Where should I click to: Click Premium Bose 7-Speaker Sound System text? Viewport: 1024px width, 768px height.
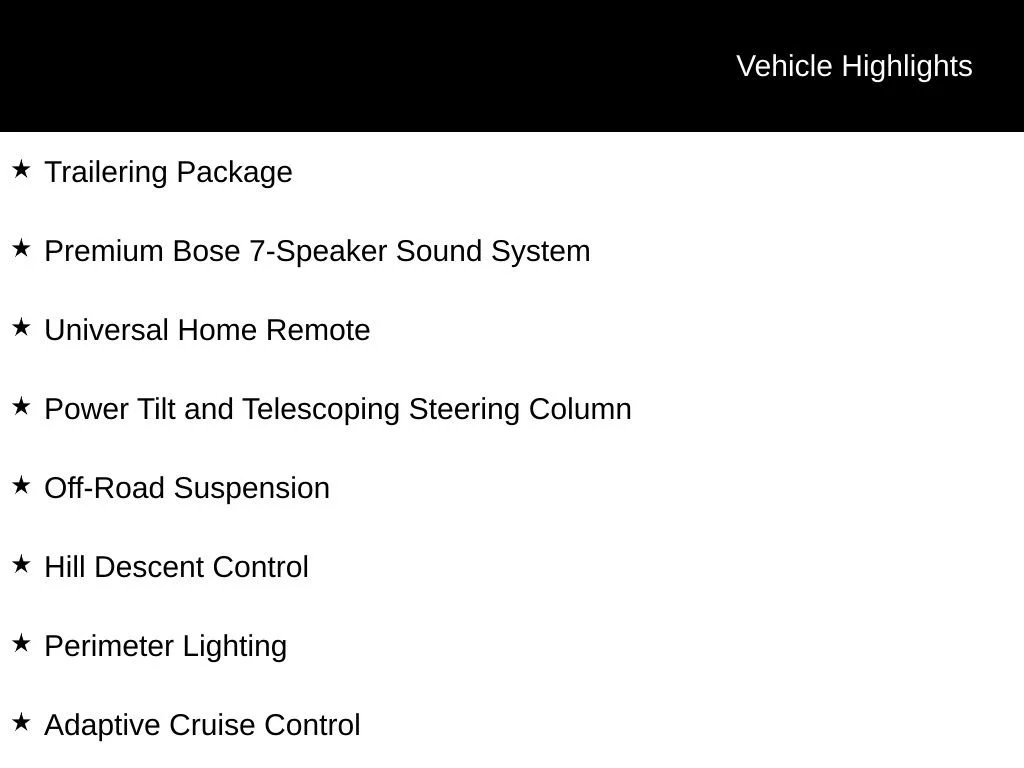(x=317, y=252)
